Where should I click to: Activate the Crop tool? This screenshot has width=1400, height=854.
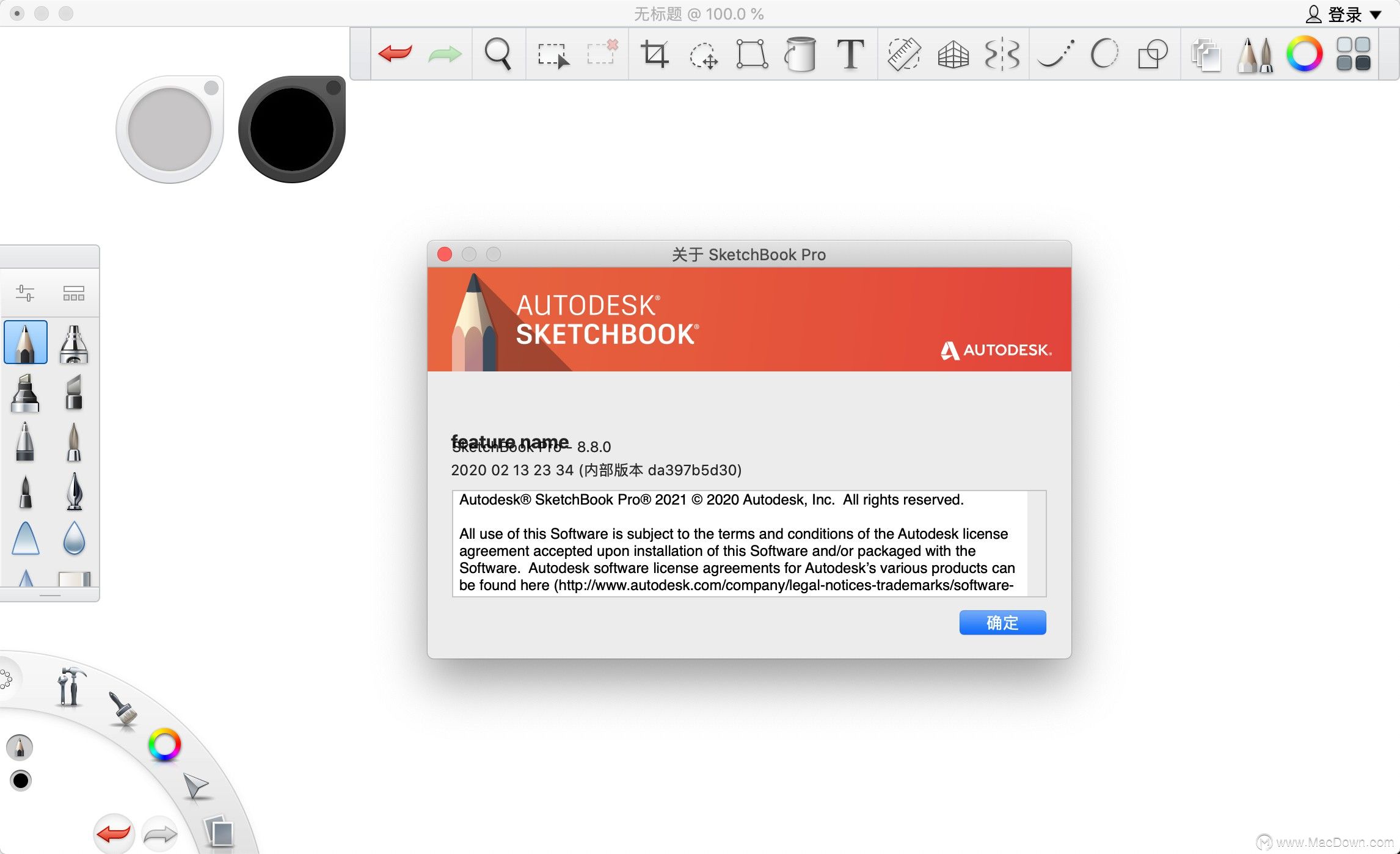point(655,54)
